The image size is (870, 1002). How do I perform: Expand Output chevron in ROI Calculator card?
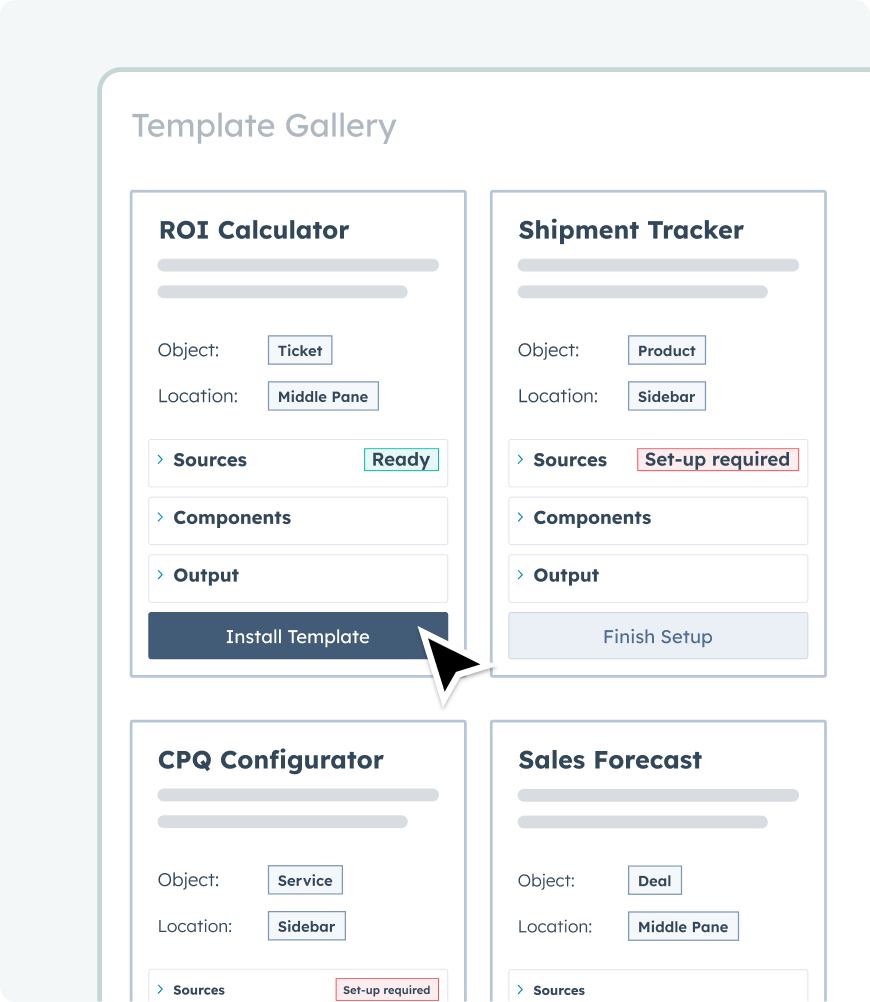click(x=160, y=575)
